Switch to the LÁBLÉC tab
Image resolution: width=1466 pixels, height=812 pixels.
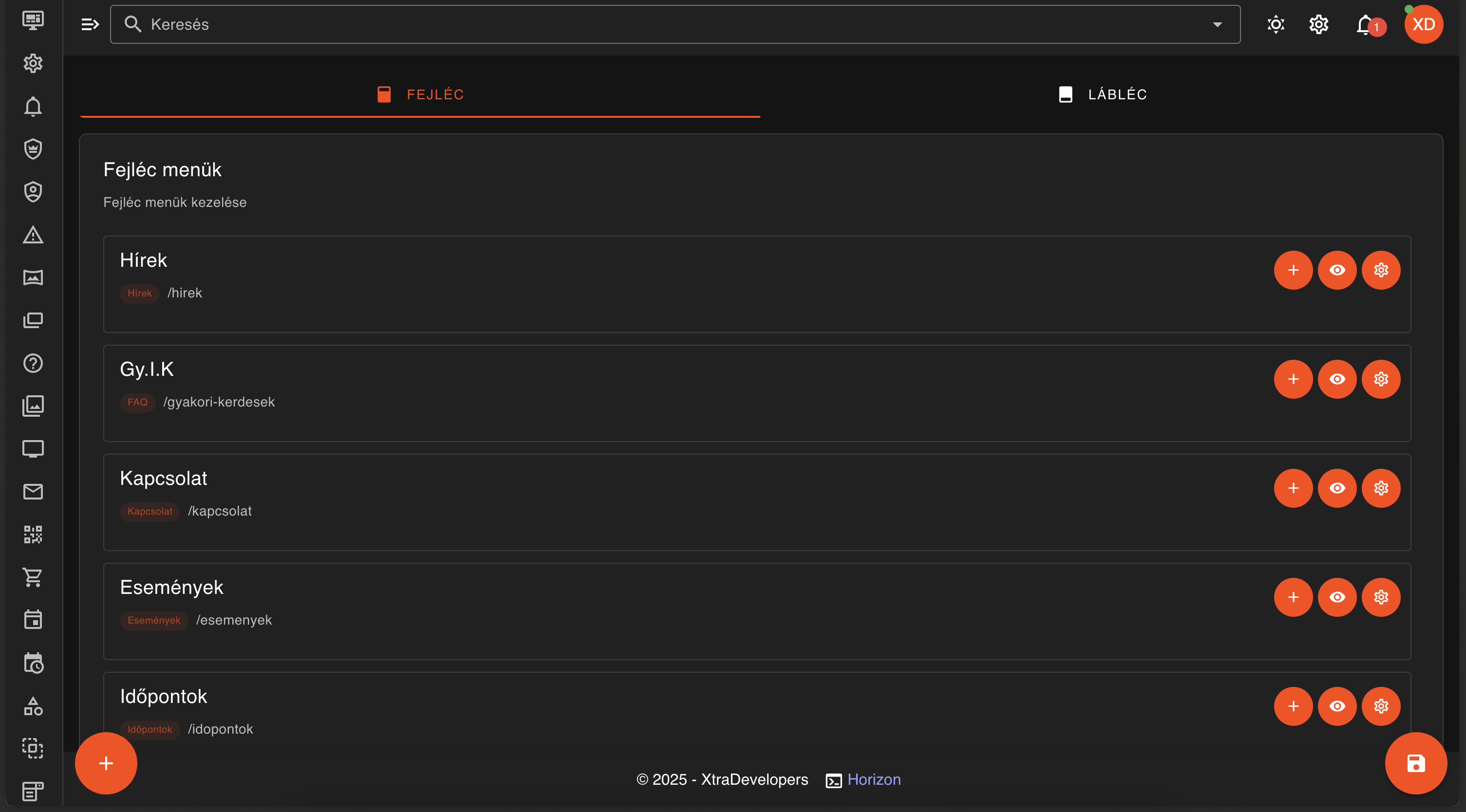pyautogui.click(x=1102, y=94)
